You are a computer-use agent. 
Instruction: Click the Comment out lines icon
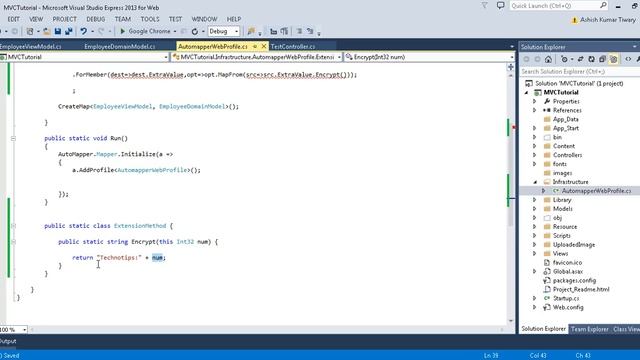[299, 31]
